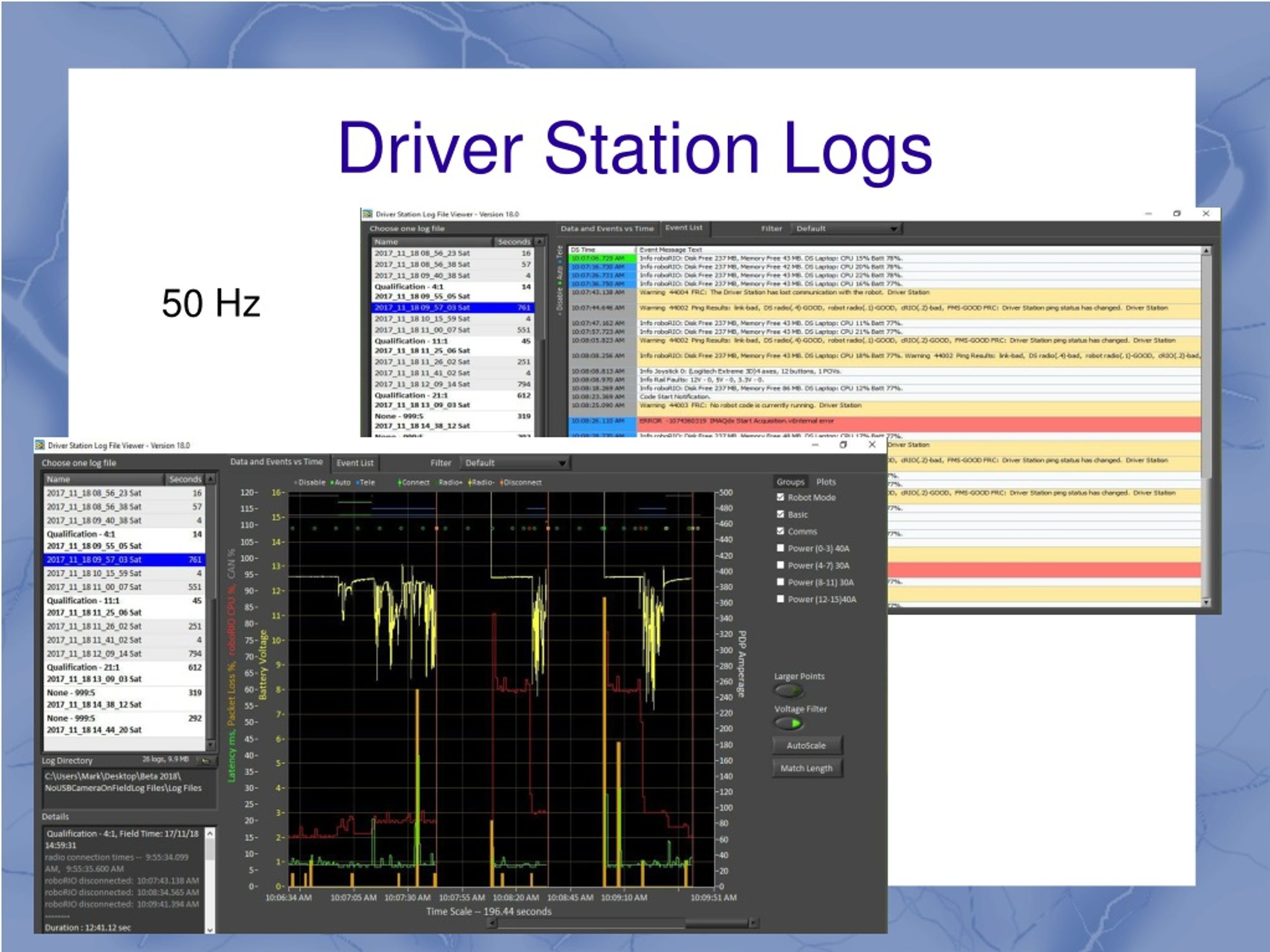Select back window Data and Events vs Time tab
Screen dimensions: 1270x952
pyautogui.click(x=607, y=228)
